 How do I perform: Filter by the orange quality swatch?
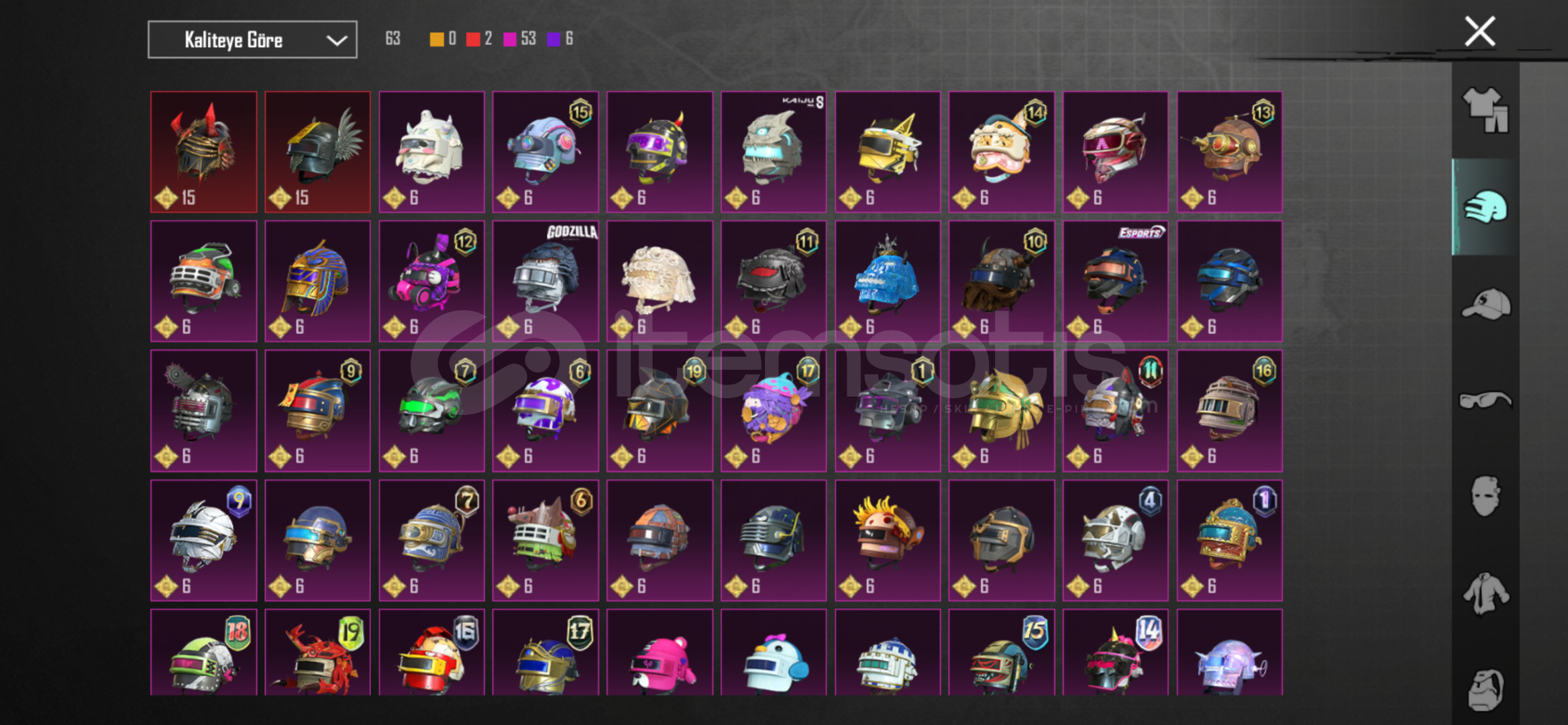click(x=437, y=39)
